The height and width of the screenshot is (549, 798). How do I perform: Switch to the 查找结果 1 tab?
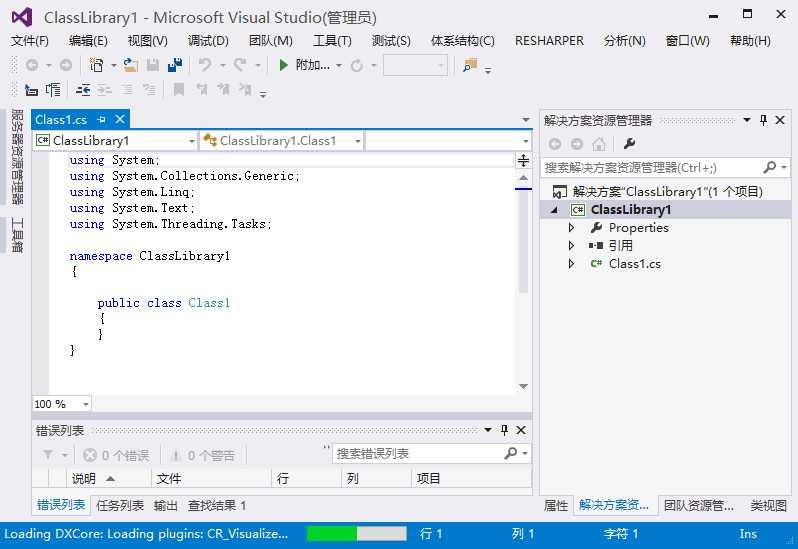click(x=217, y=506)
